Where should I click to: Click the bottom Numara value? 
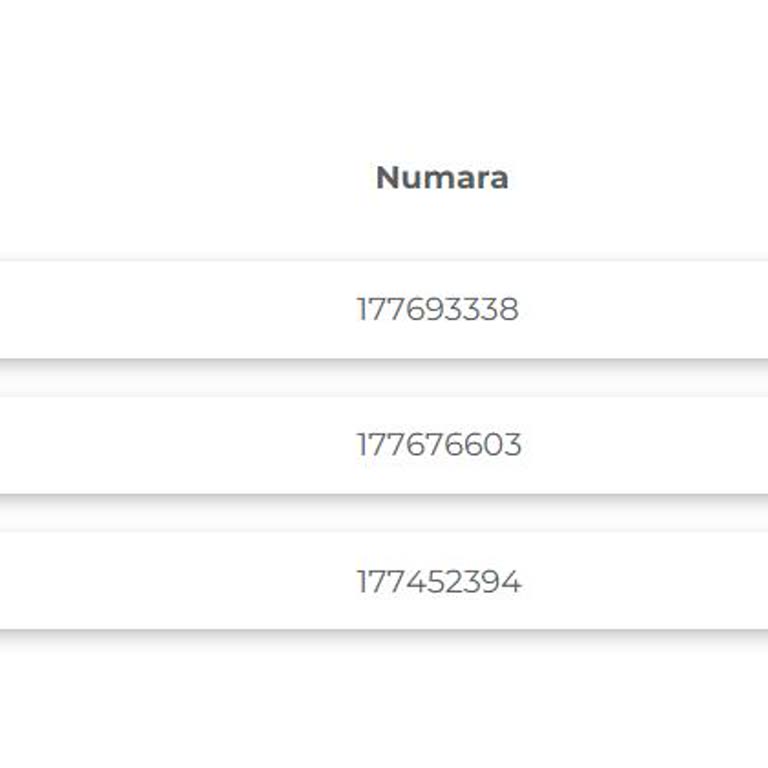click(439, 582)
